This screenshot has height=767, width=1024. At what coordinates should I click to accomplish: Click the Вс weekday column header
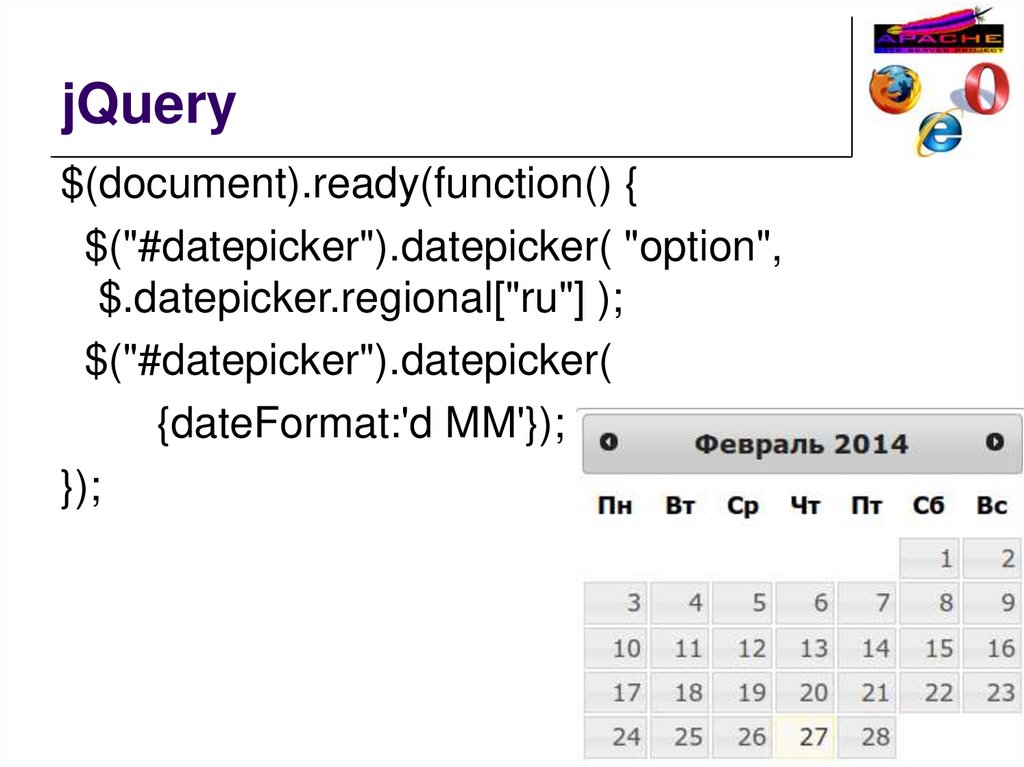(x=992, y=506)
